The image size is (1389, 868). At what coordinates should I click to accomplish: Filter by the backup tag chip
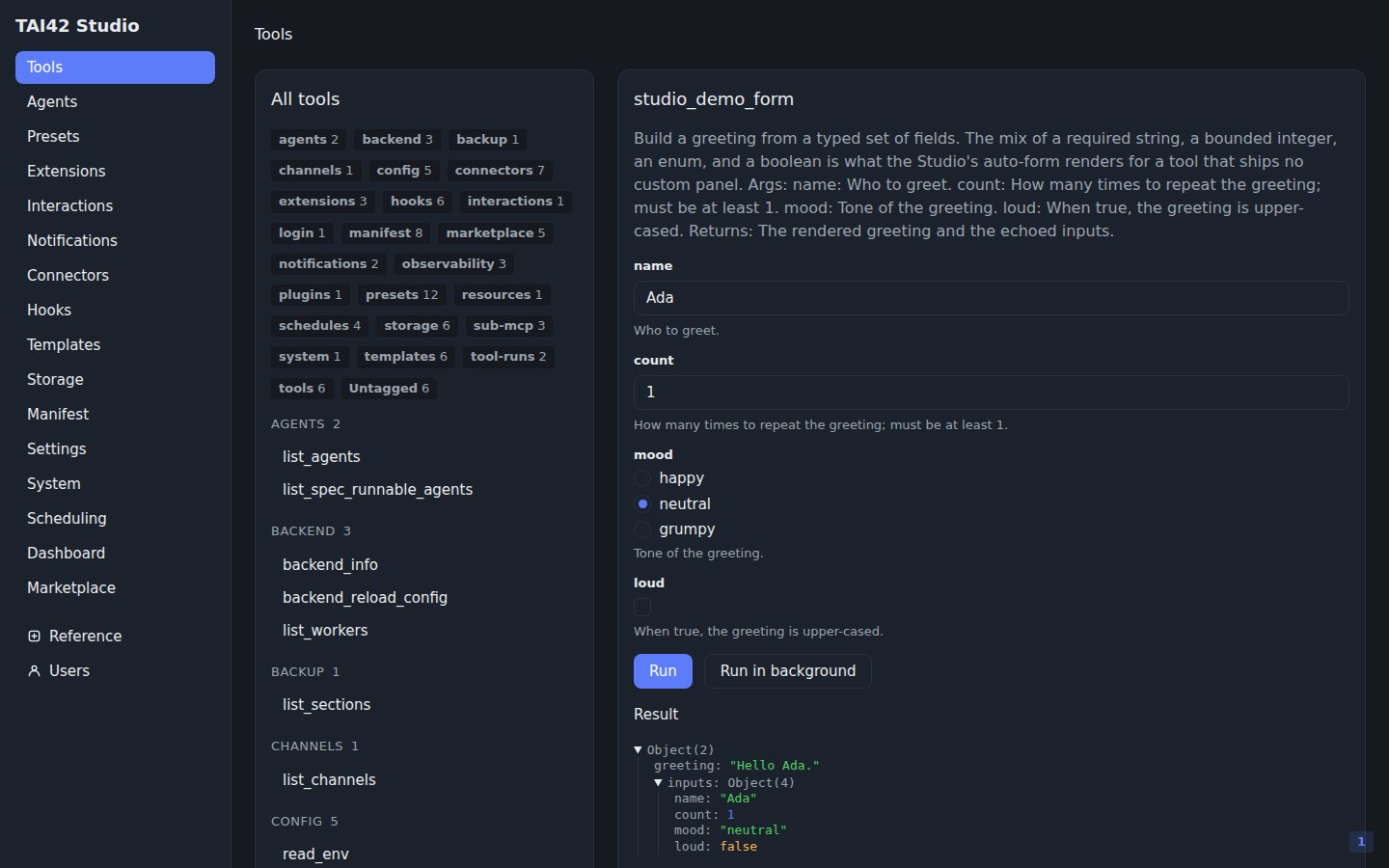[x=487, y=140]
